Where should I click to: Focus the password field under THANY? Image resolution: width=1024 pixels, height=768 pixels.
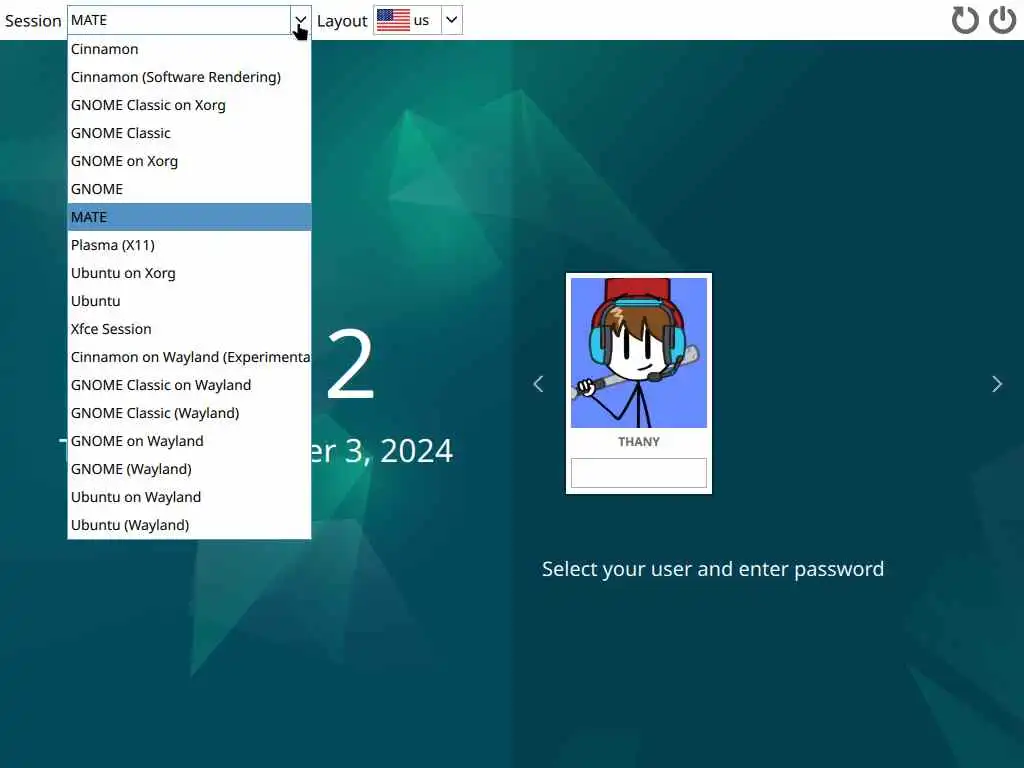(639, 473)
